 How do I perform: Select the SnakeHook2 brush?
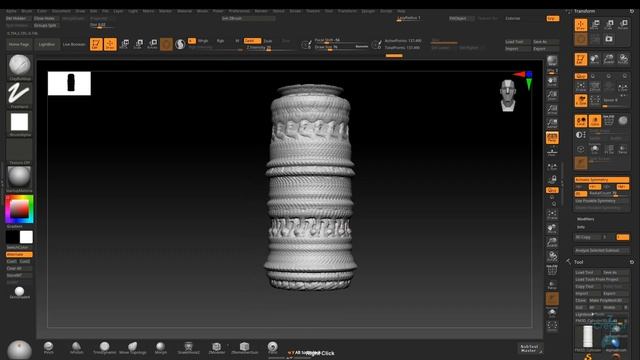[189, 348]
